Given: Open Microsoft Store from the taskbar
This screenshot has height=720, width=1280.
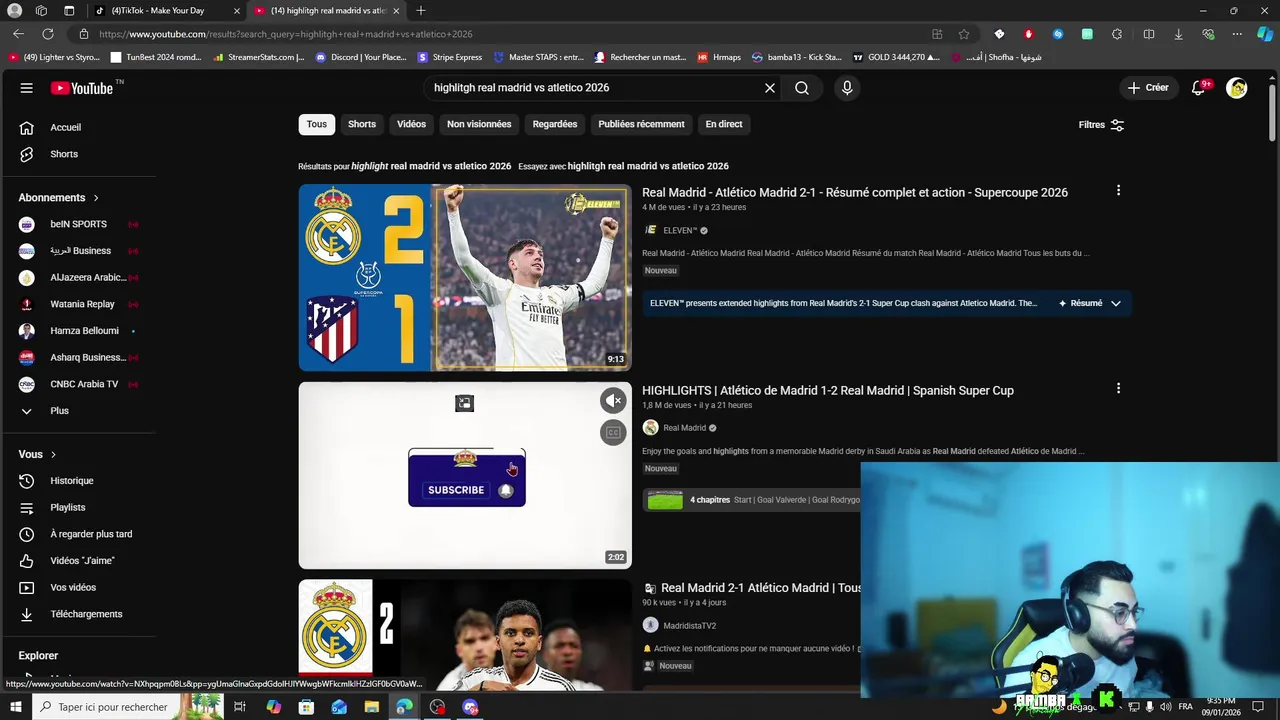Looking at the screenshot, I should [x=306, y=707].
